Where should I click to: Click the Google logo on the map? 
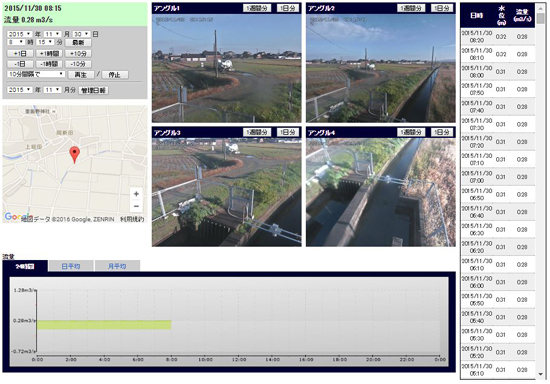[18, 217]
